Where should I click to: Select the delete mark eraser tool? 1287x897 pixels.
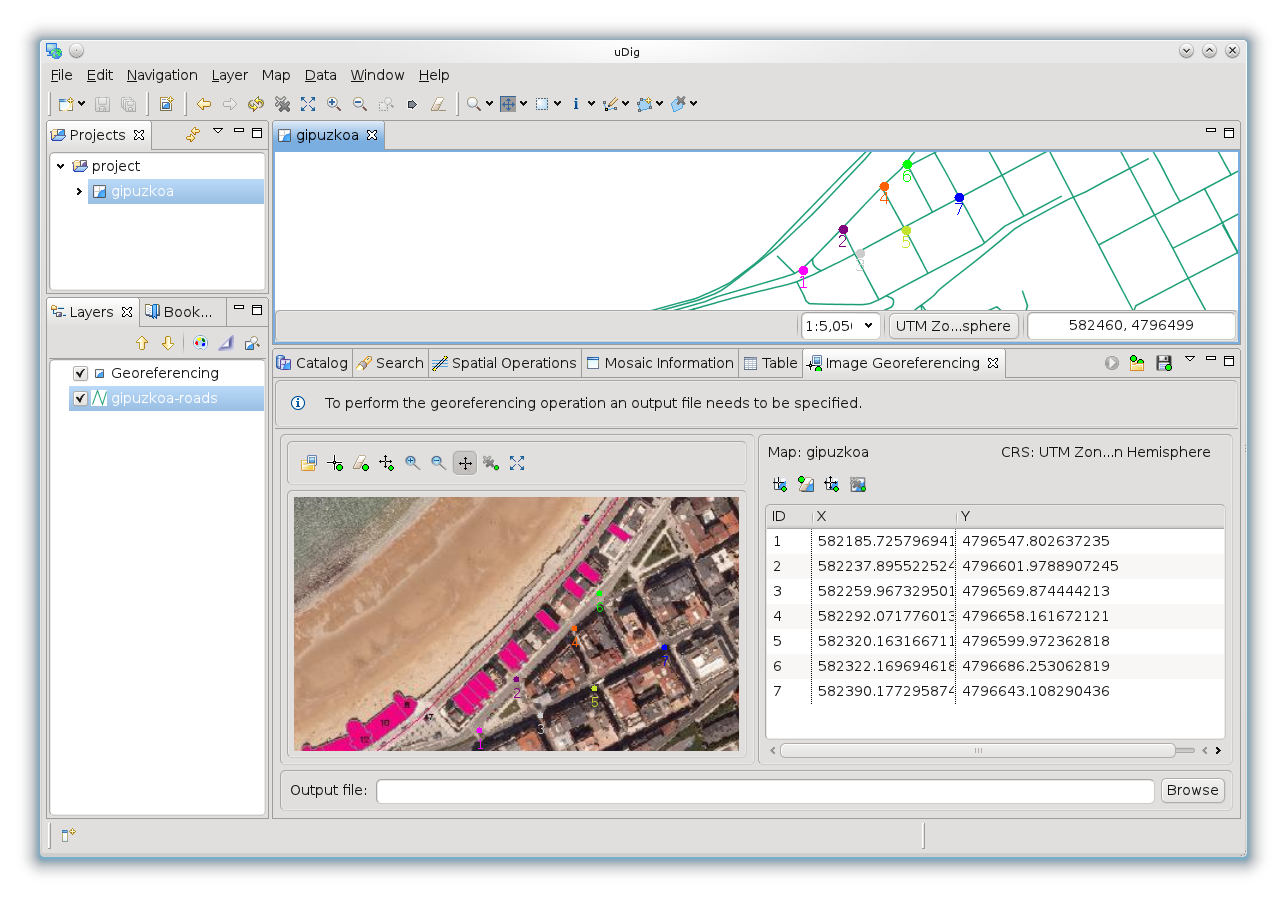tap(361, 462)
